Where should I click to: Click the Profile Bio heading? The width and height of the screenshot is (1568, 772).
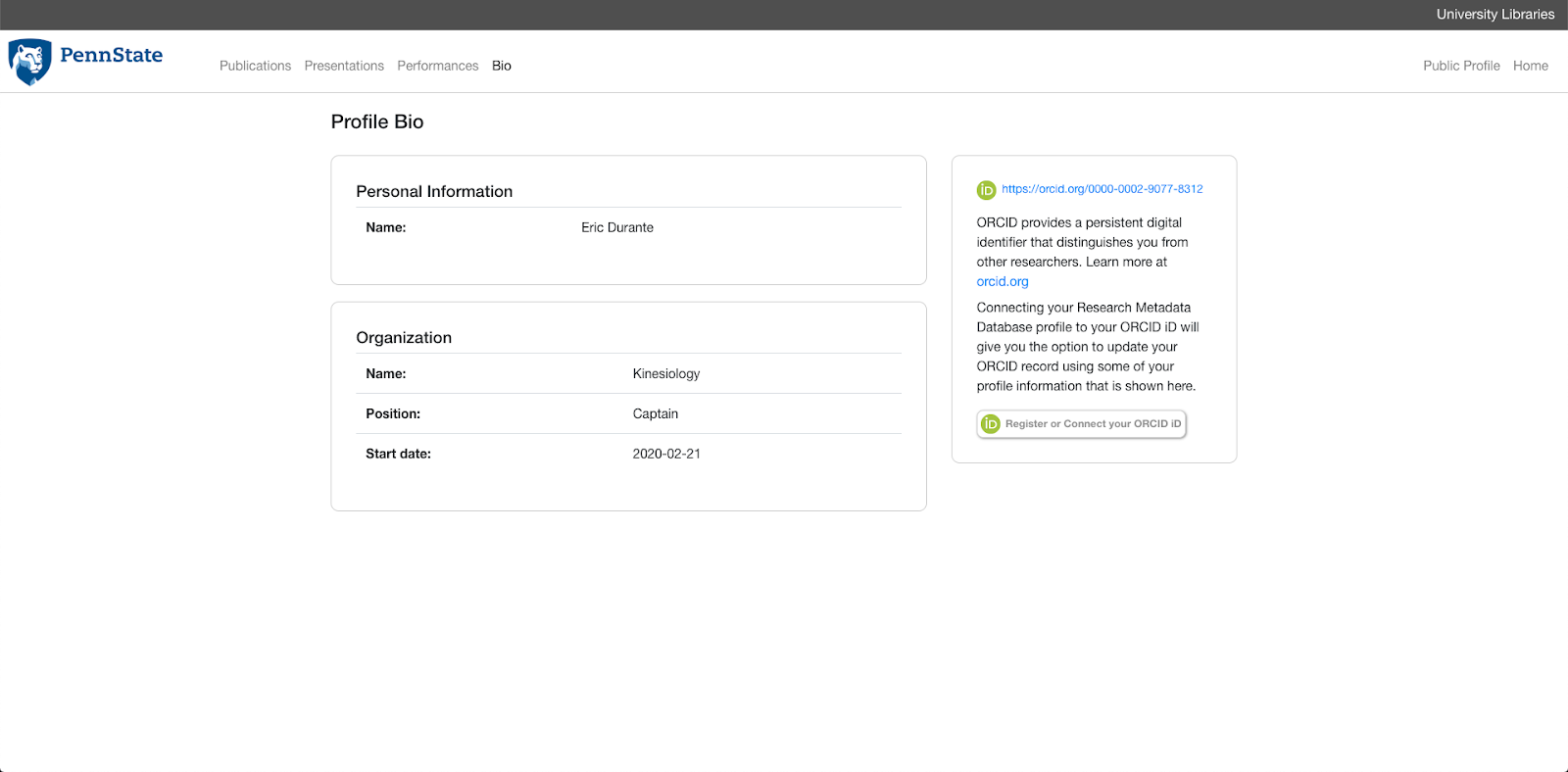377,121
